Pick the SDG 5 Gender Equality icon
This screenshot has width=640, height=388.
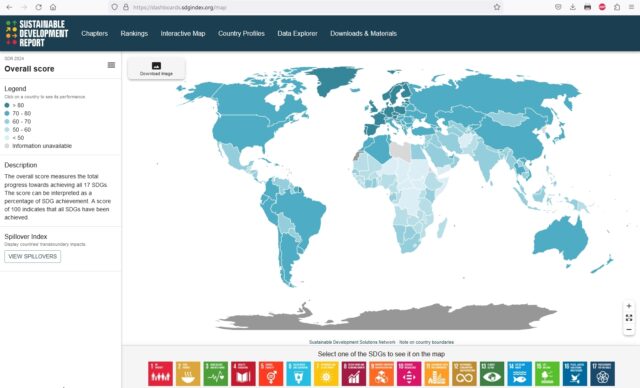[271, 373]
